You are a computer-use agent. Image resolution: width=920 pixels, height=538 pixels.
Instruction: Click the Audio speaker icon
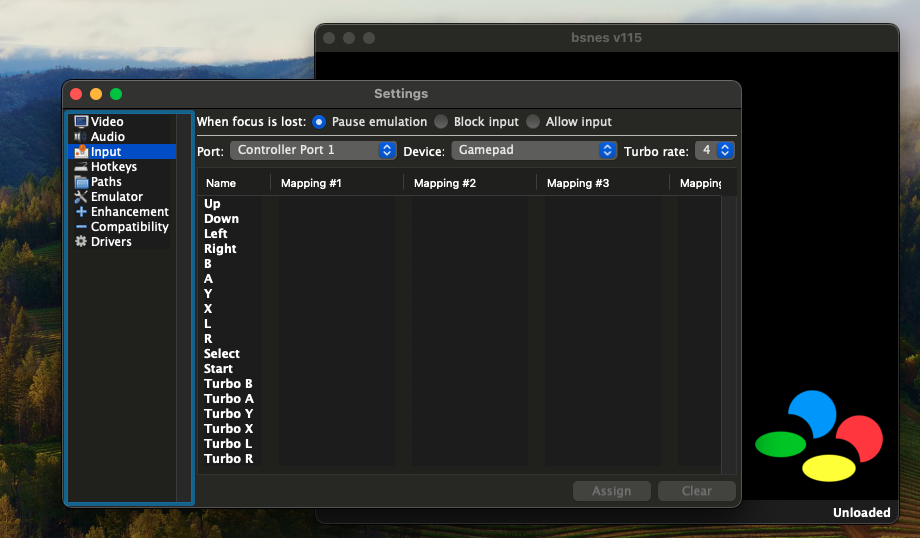coord(81,137)
